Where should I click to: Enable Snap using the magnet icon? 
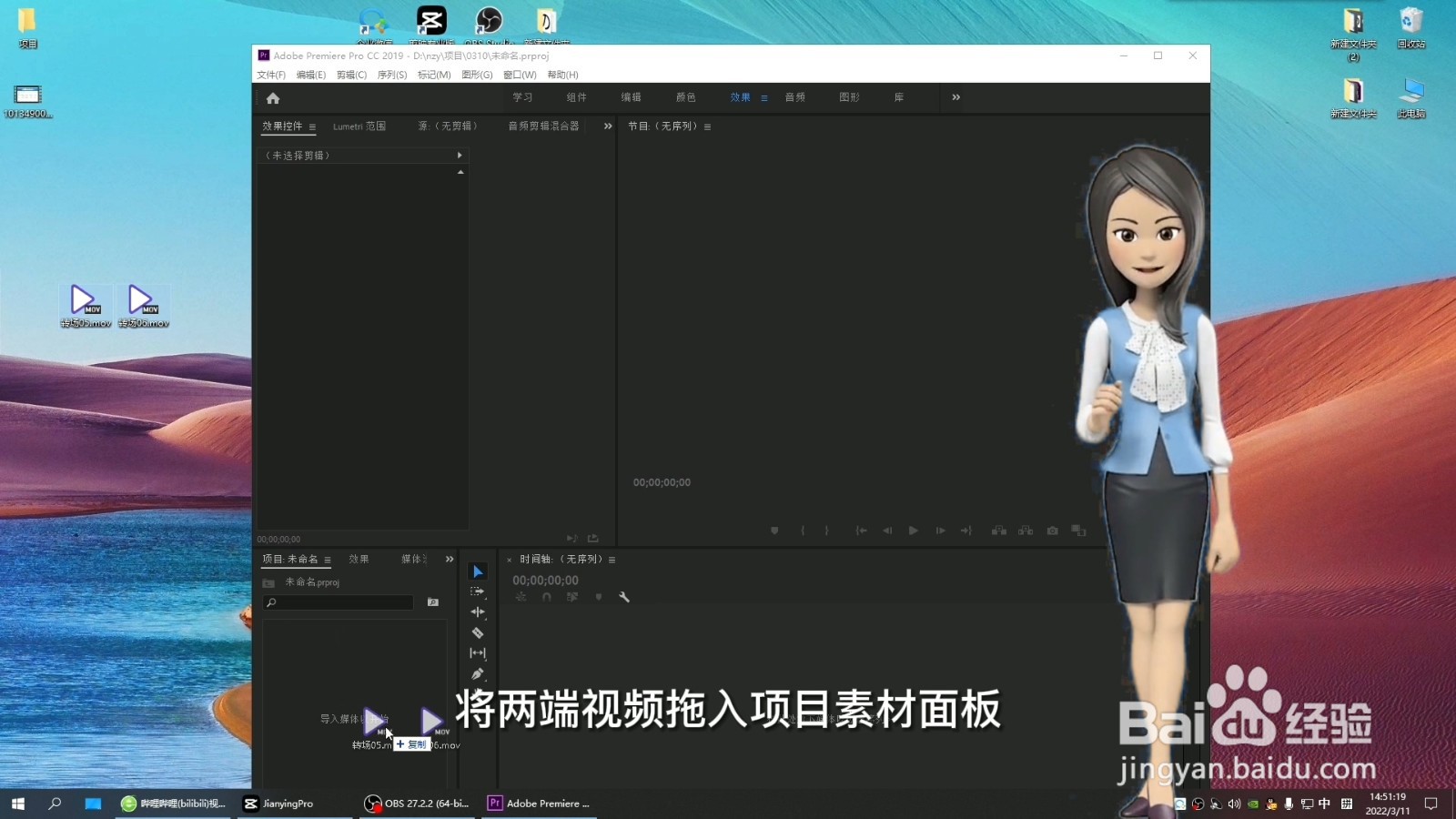[547, 596]
